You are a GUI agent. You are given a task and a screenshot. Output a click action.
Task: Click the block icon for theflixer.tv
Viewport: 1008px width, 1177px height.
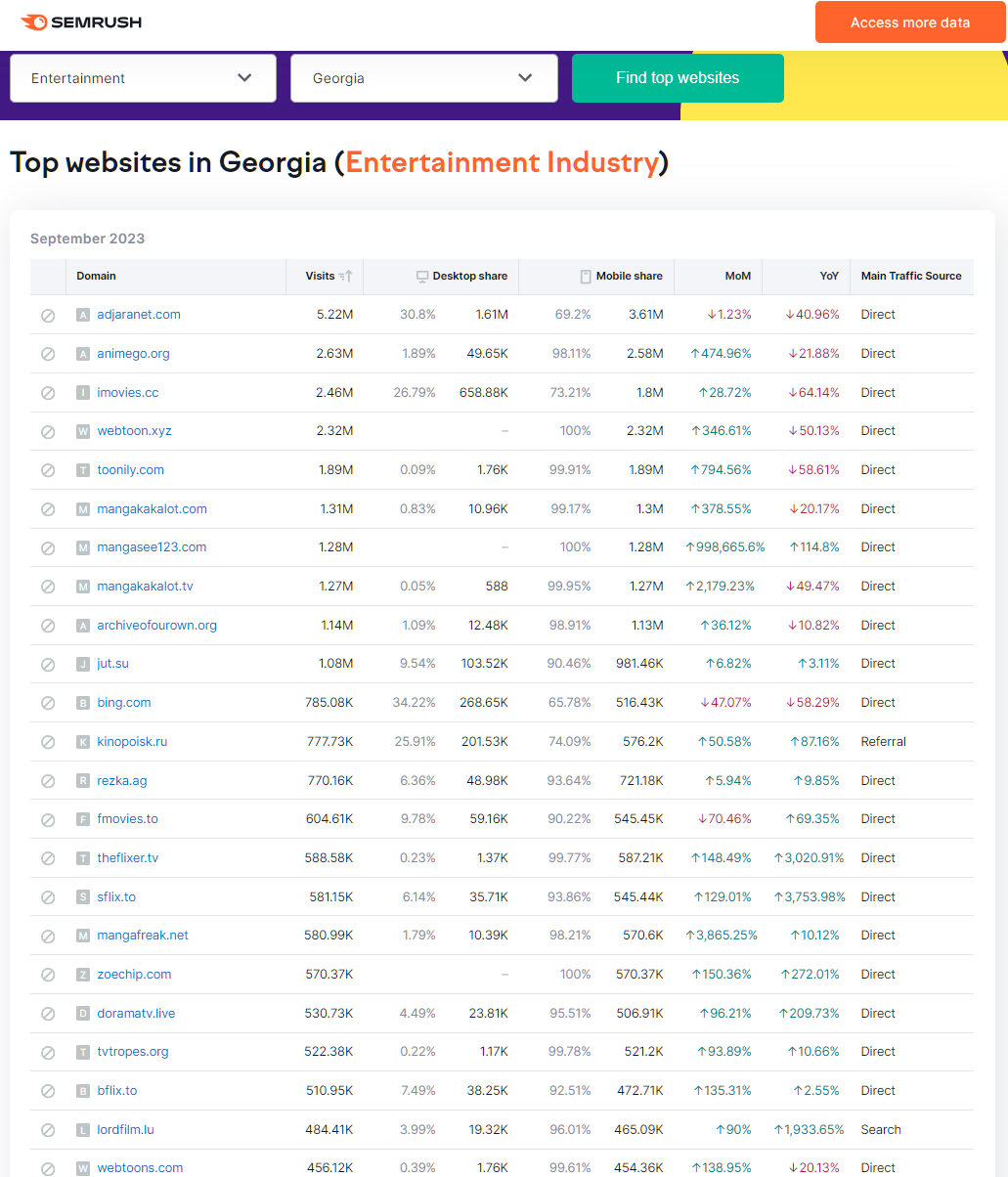pos(48,858)
